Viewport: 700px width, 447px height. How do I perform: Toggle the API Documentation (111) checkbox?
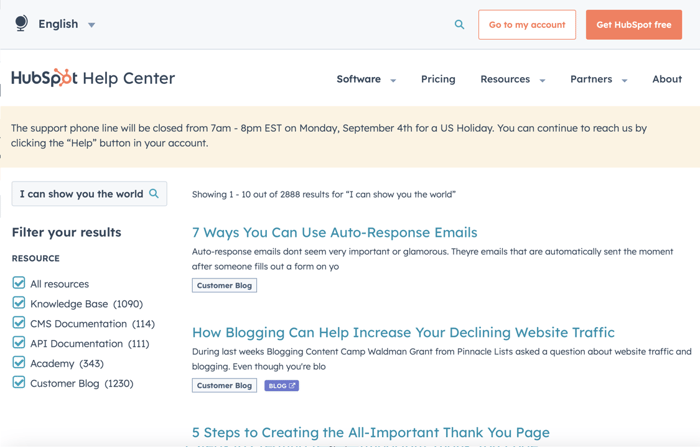[x=19, y=343]
